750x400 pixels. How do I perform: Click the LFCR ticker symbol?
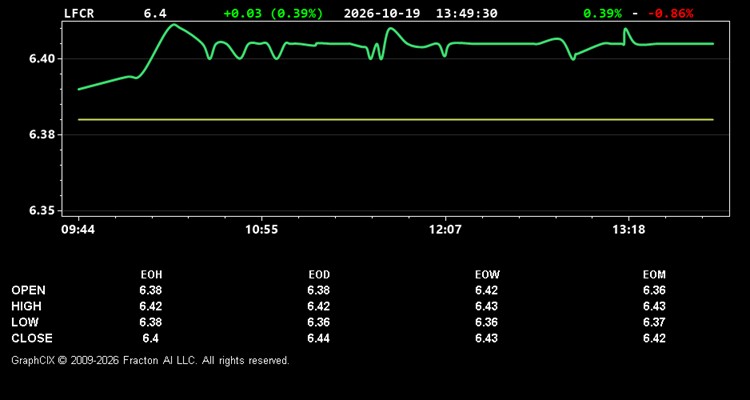point(79,13)
